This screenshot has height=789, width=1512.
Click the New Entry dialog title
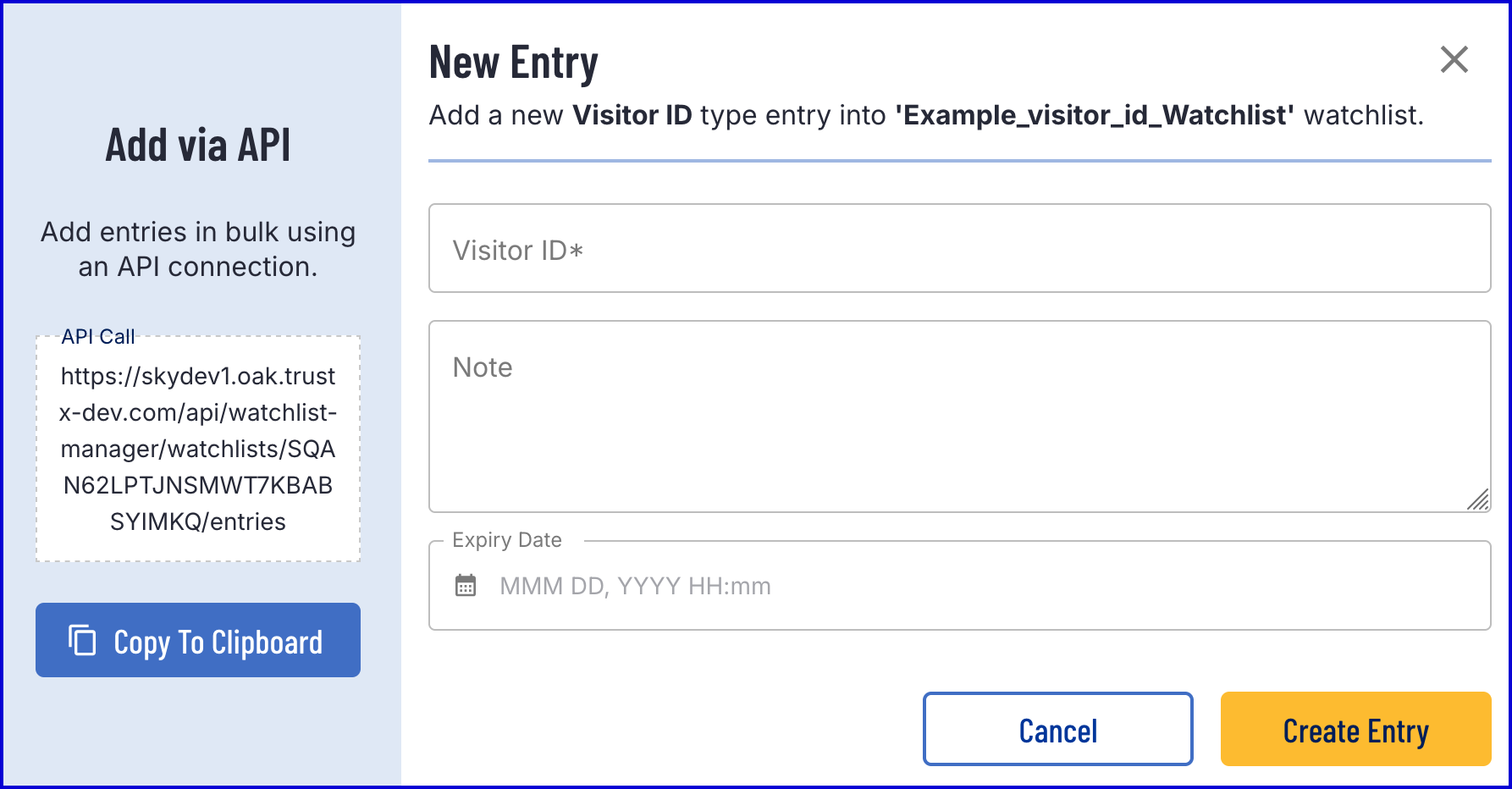(513, 63)
